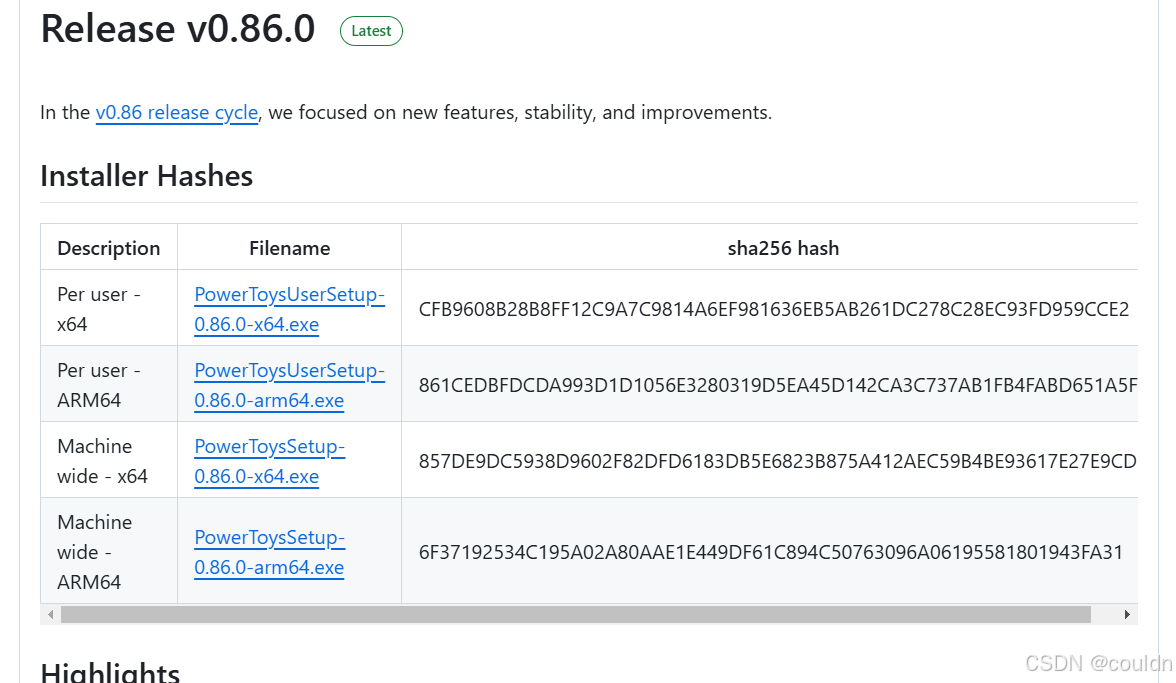The height and width of the screenshot is (683, 1176).
Task: Download PowerToysSetup-0.86.0-arm64.exe
Action: 269,552
